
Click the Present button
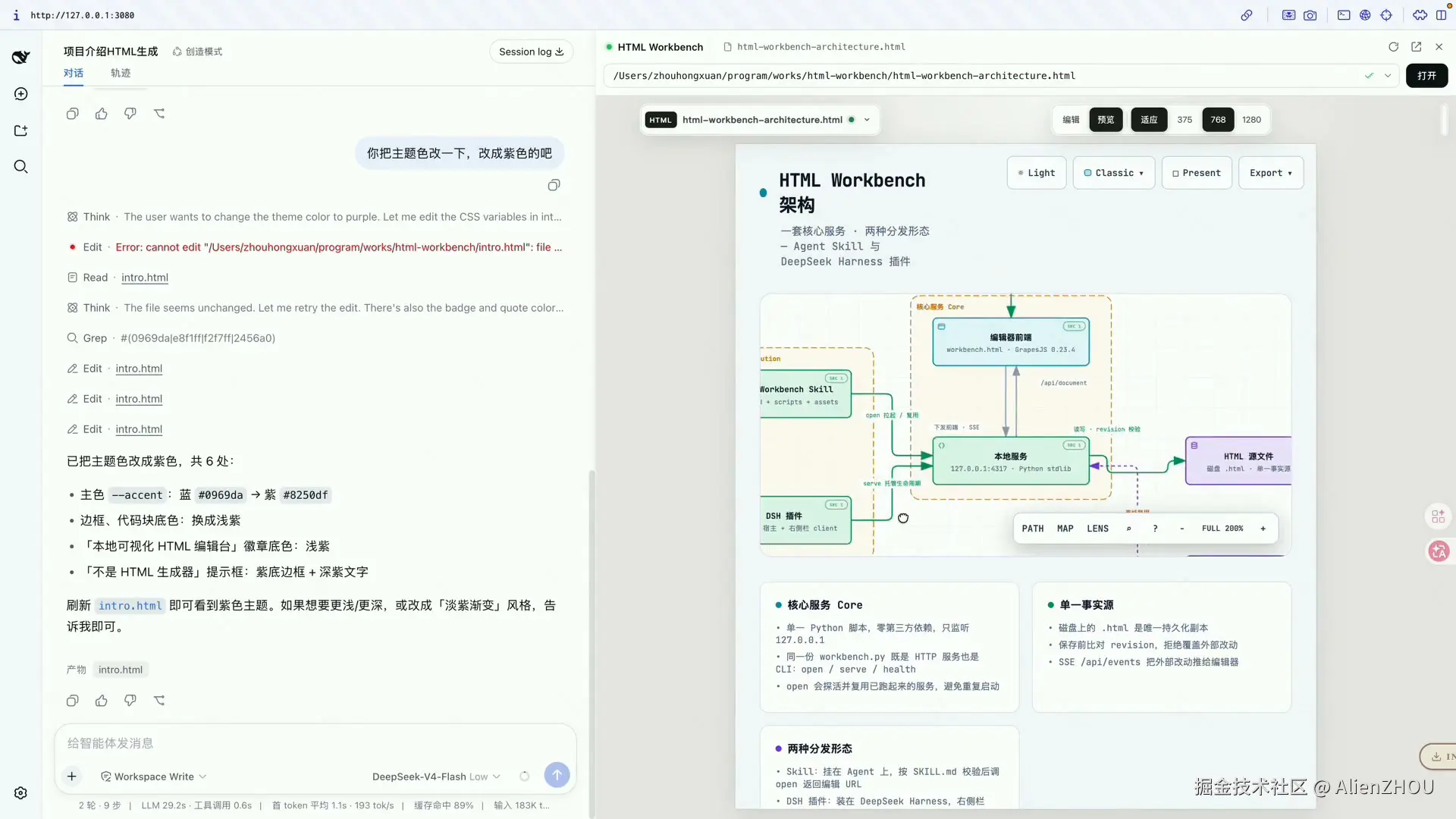coord(1197,173)
